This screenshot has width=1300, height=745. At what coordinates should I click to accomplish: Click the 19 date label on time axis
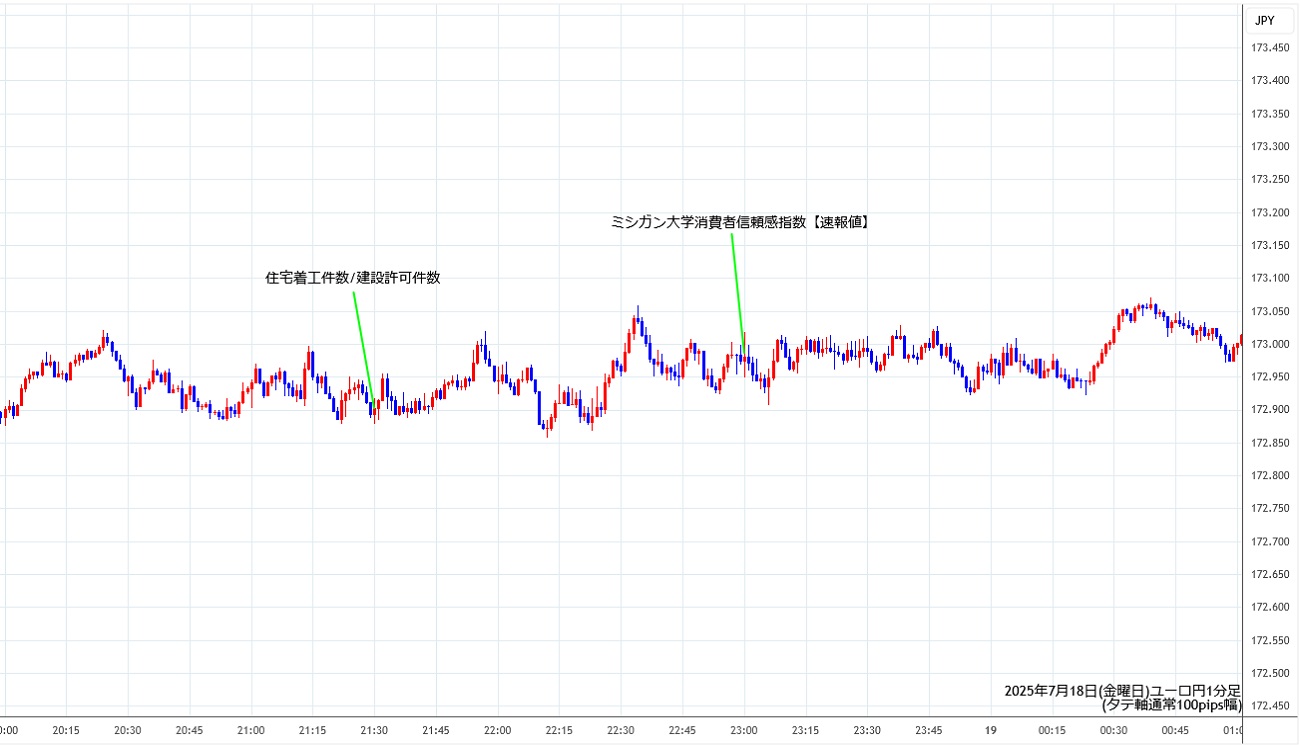(989, 731)
